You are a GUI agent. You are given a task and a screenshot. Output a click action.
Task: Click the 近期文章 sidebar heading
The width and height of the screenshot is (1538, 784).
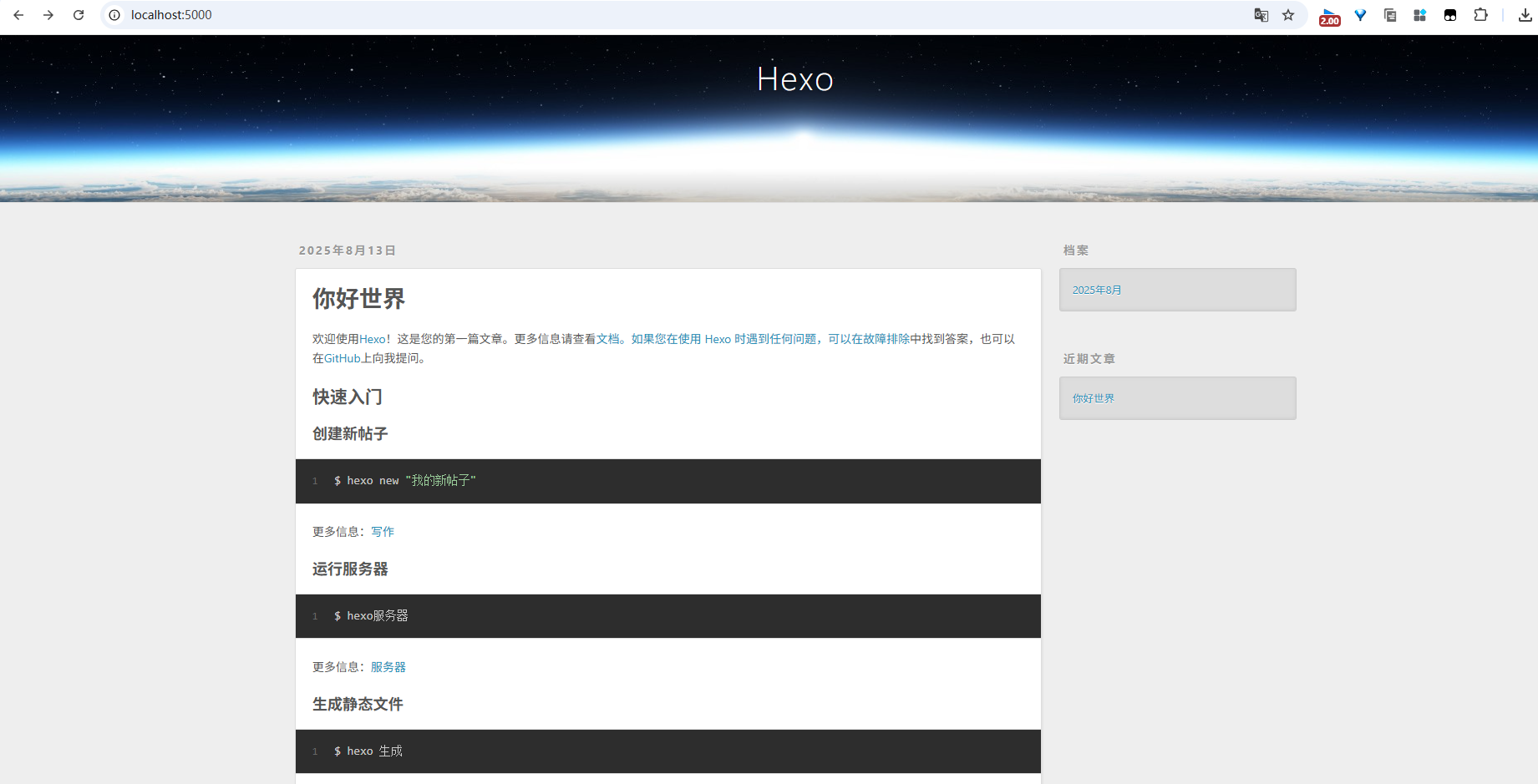click(x=1089, y=359)
